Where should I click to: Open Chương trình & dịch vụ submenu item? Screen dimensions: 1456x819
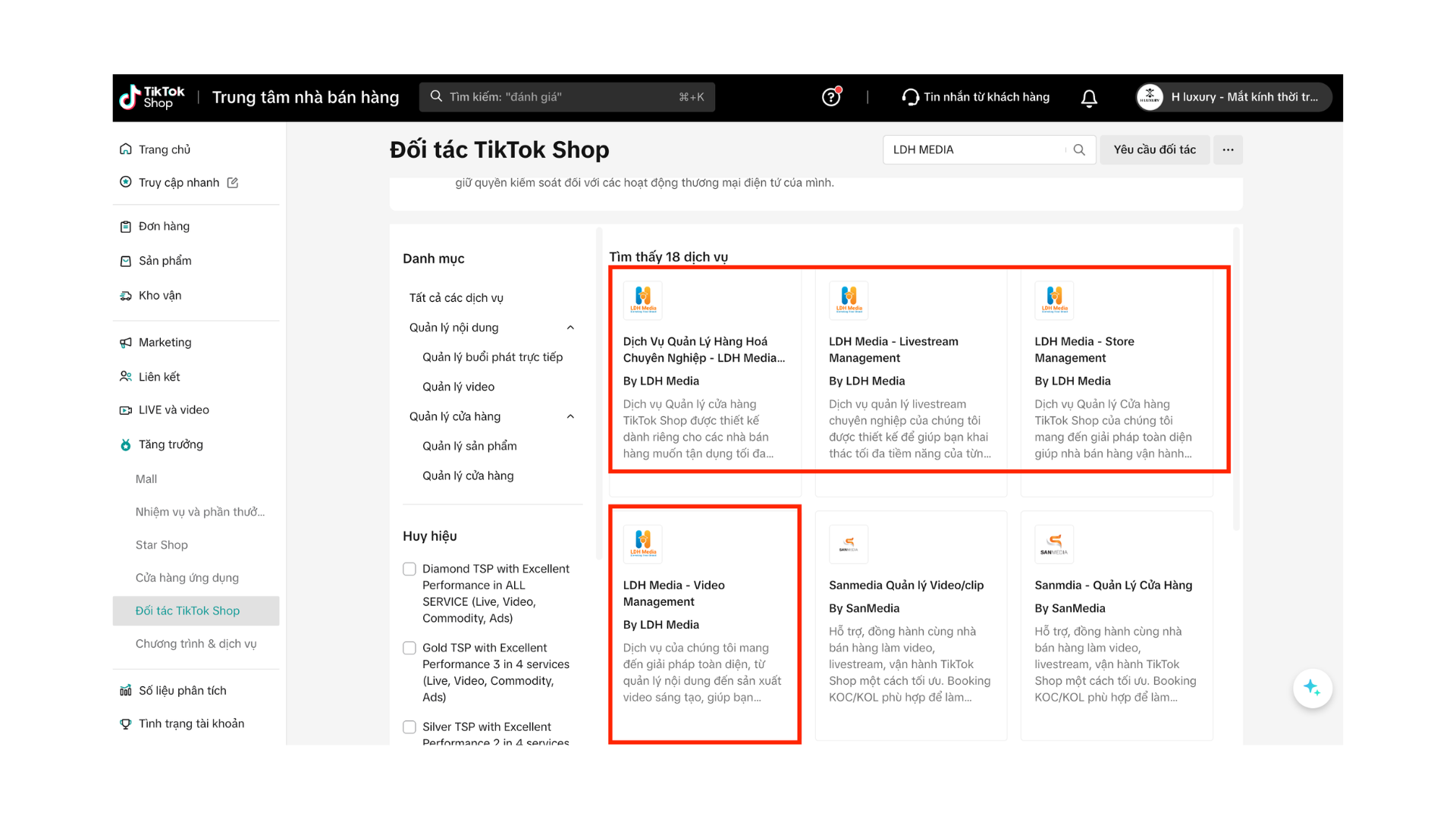pyautogui.click(x=196, y=644)
